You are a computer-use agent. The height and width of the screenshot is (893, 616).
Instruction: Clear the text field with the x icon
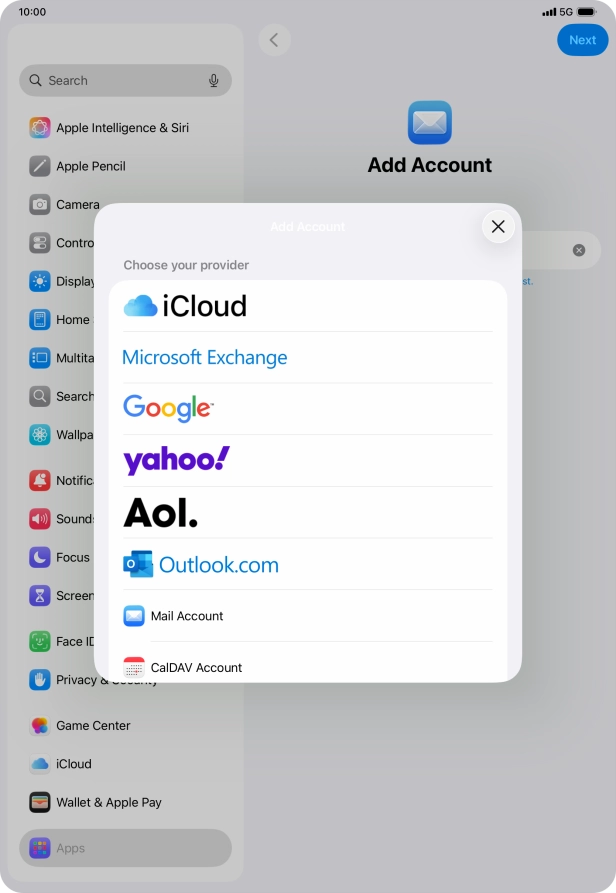[x=579, y=250]
